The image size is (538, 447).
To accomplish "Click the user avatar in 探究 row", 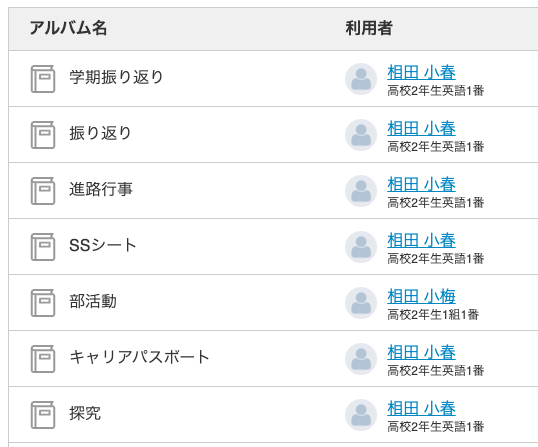I will (x=361, y=415).
